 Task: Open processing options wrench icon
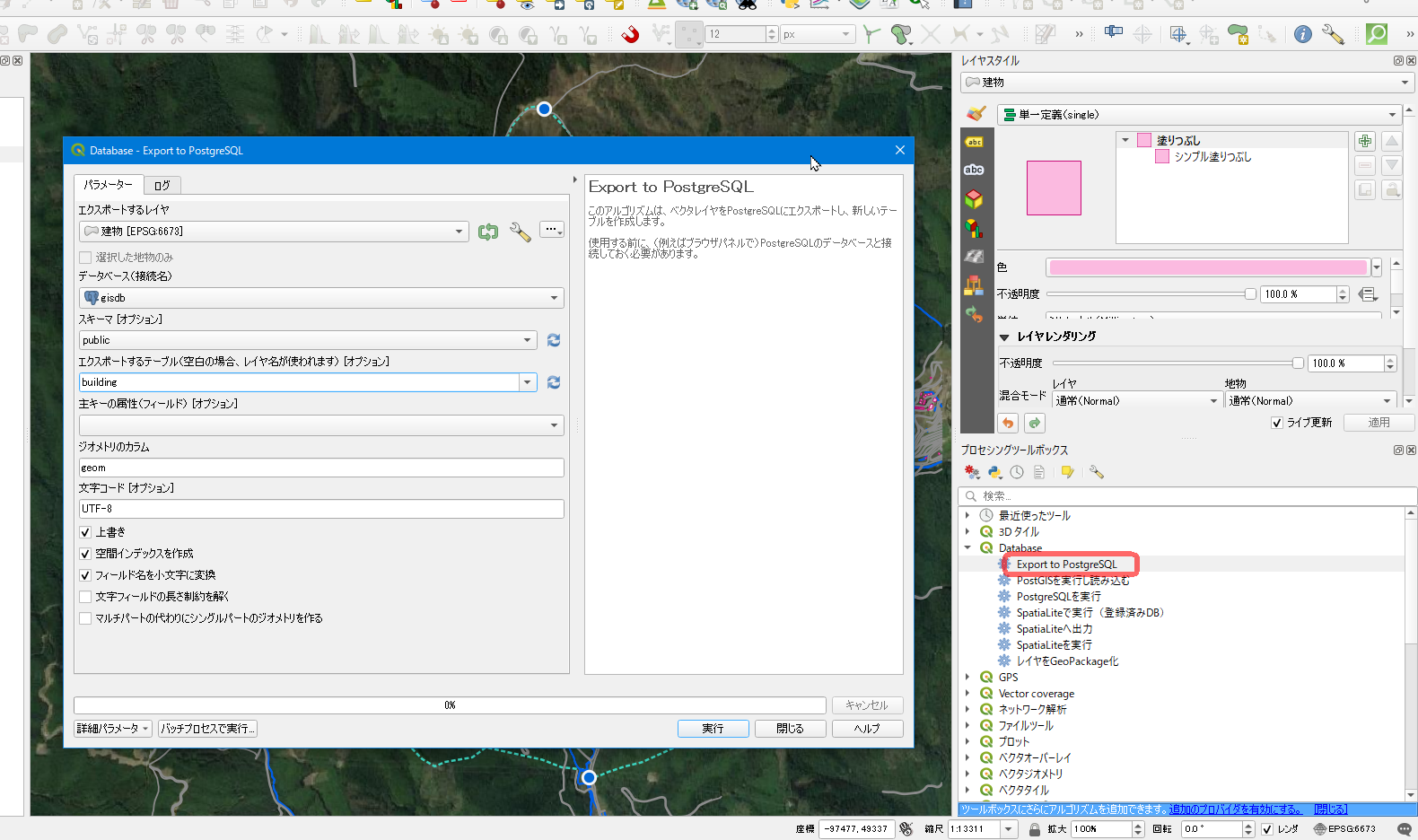[x=1096, y=472]
